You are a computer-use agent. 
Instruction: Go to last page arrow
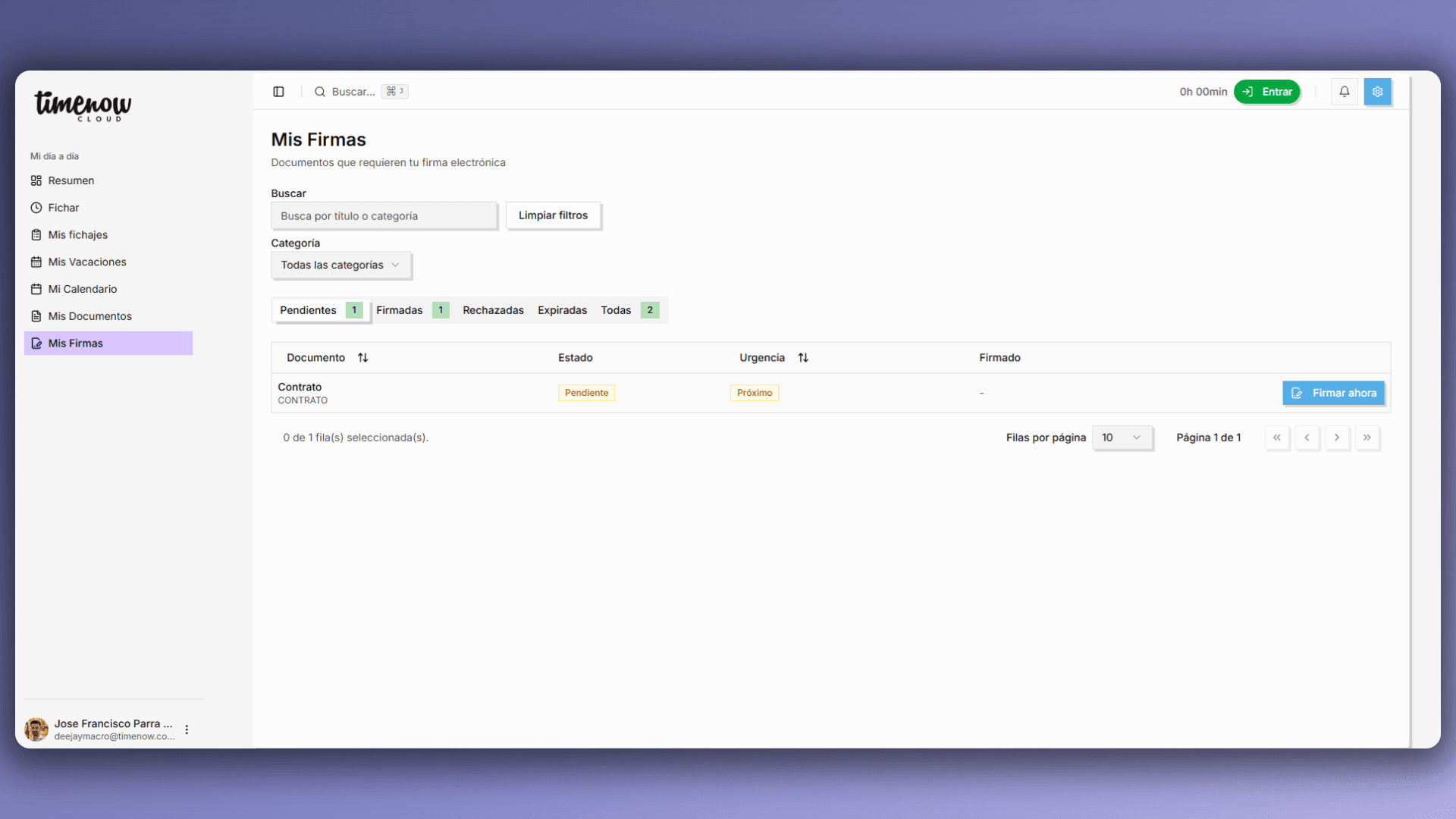(1367, 438)
